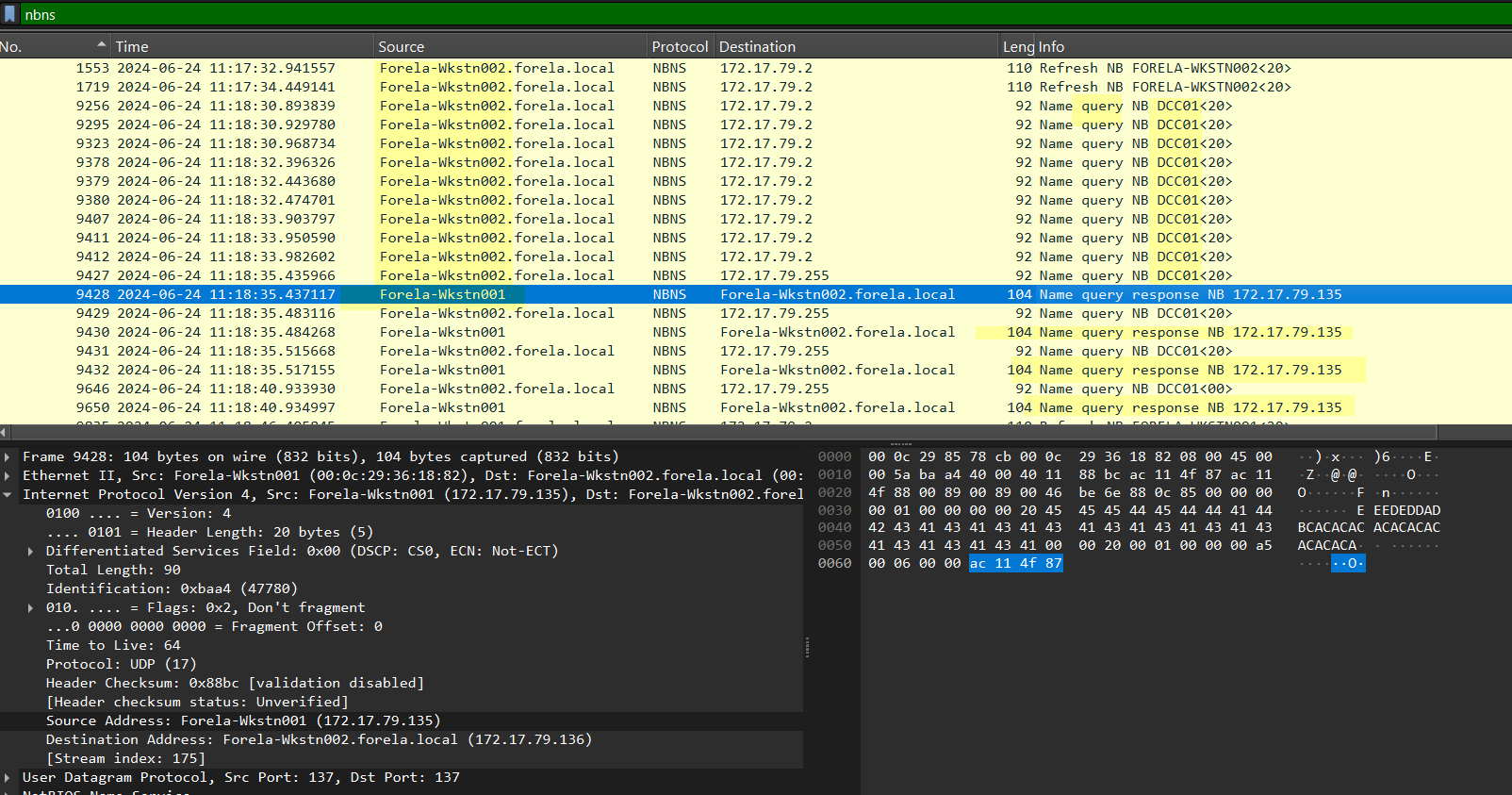Click the Info column header

click(x=1051, y=46)
